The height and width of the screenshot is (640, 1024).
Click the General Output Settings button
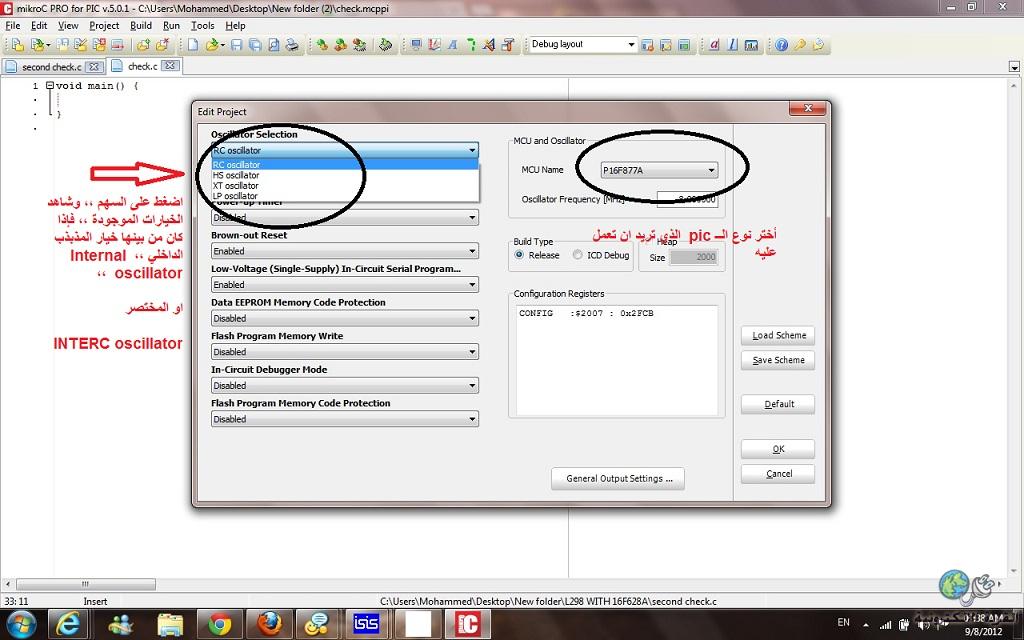618,479
